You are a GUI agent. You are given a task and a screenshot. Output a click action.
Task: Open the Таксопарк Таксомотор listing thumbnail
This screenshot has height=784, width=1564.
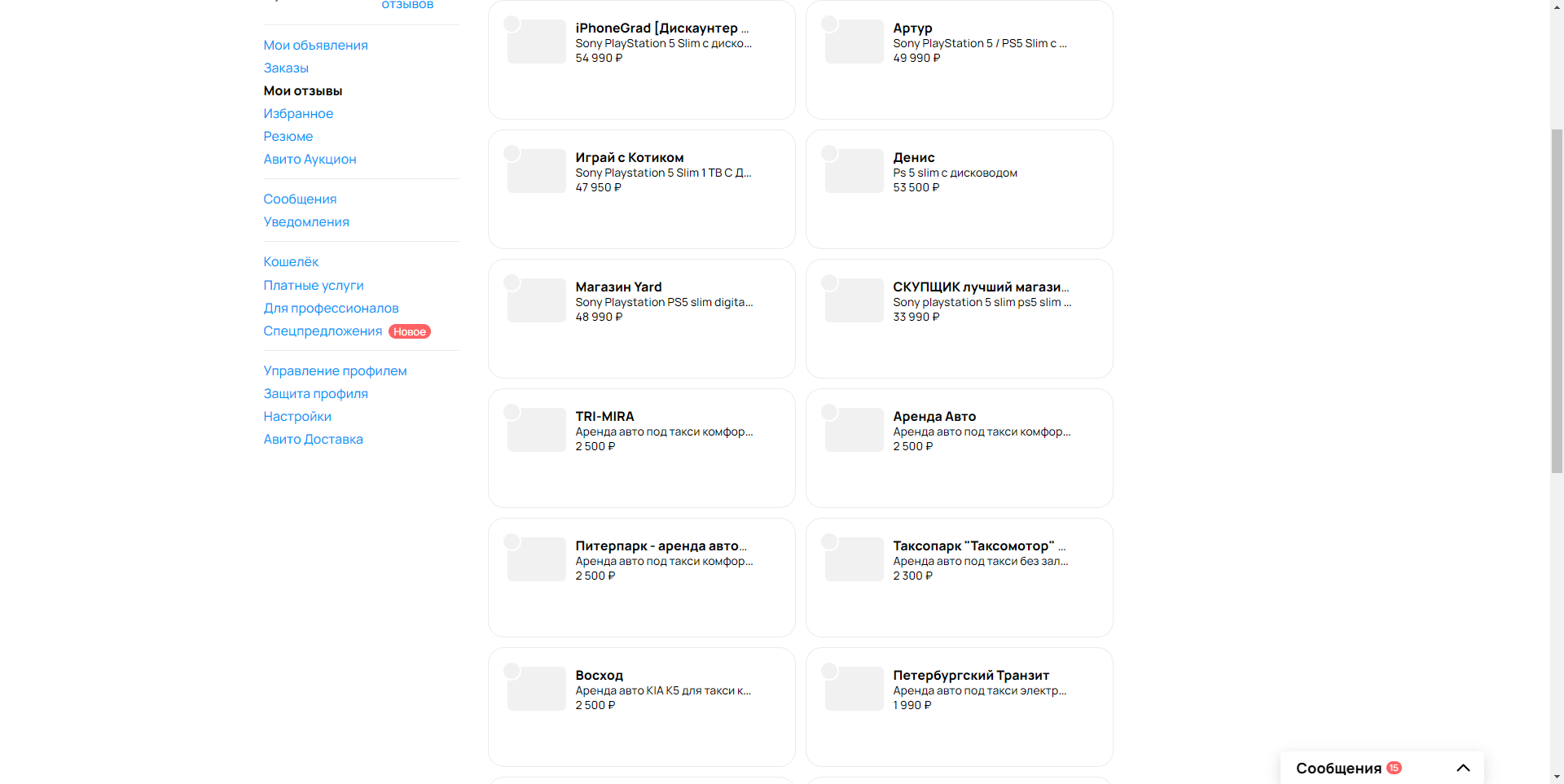pos(854,559)
